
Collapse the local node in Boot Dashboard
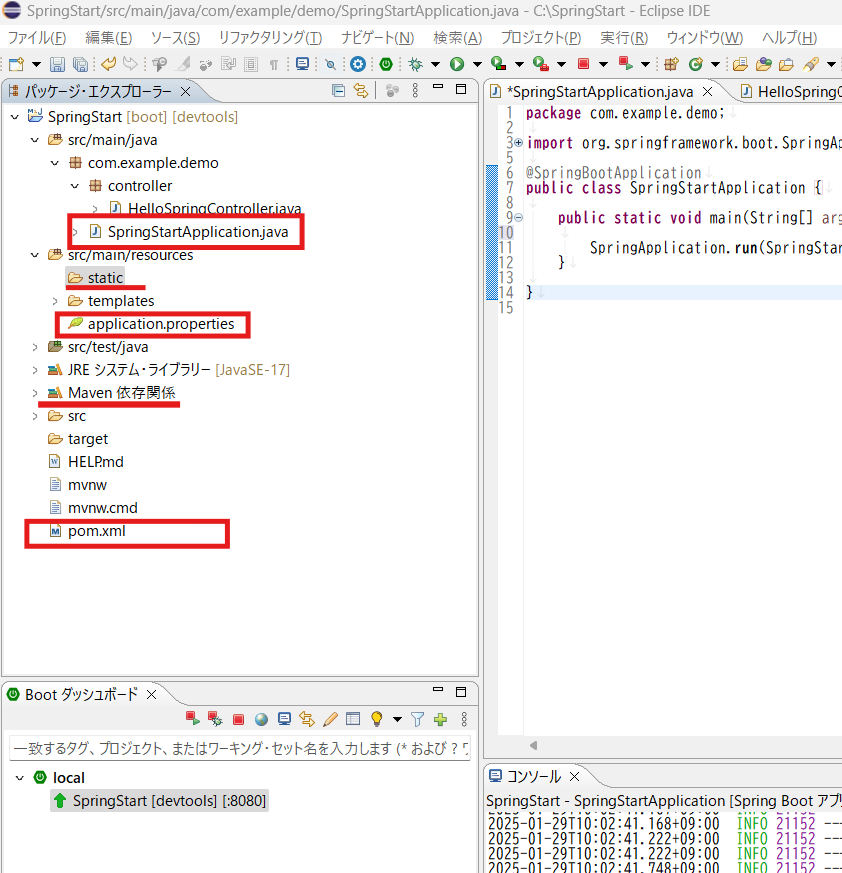[20, 778]
